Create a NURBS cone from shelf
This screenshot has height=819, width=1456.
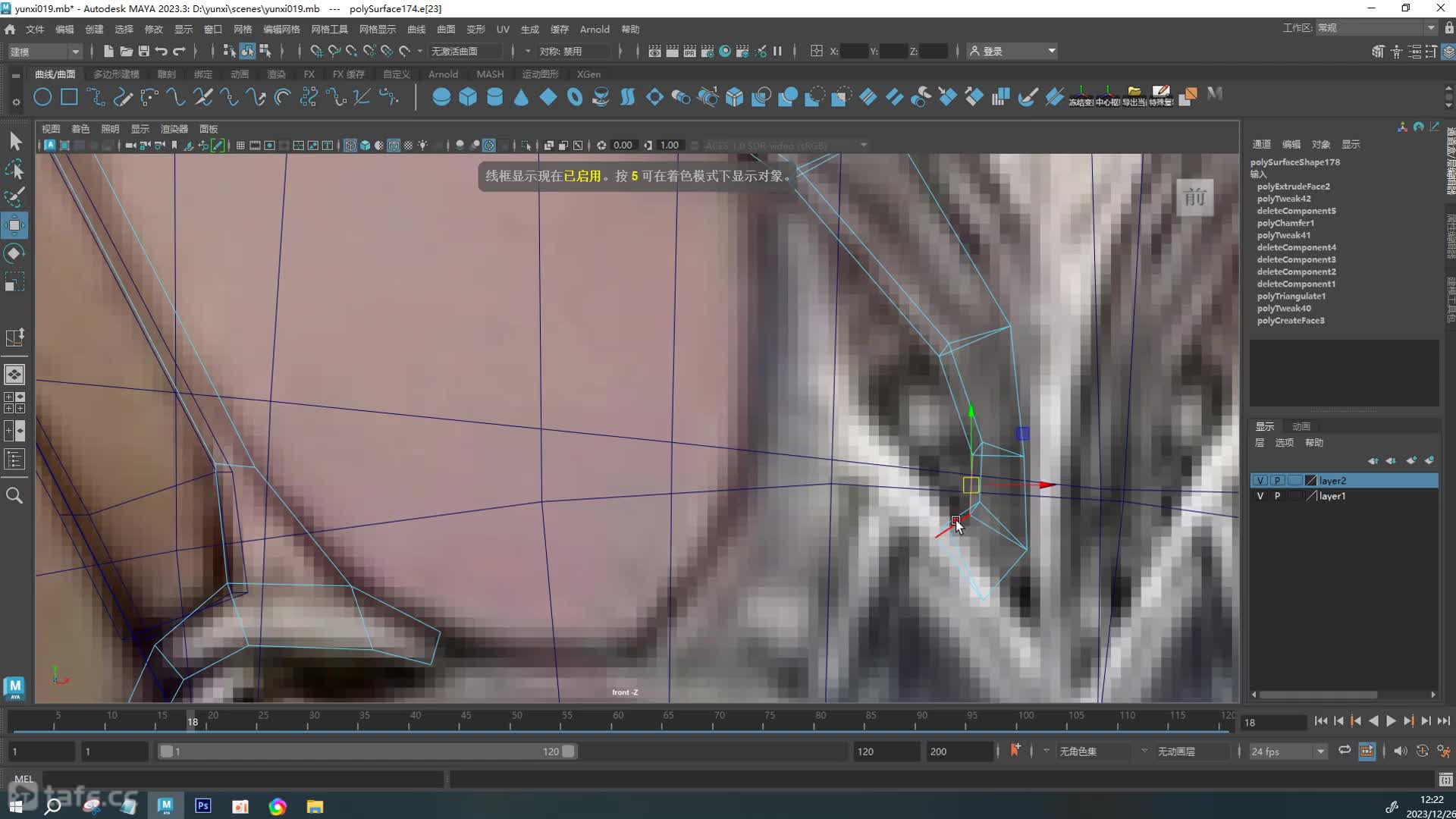521,97
